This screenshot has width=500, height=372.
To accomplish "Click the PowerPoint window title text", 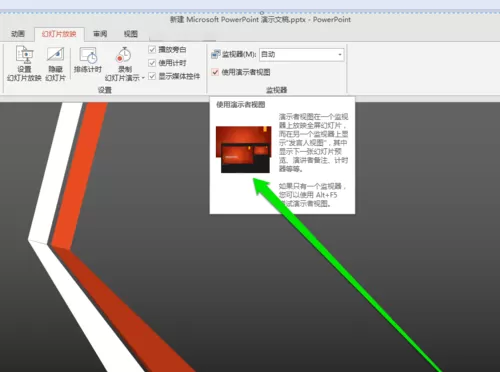I will [x=260, y=20].
